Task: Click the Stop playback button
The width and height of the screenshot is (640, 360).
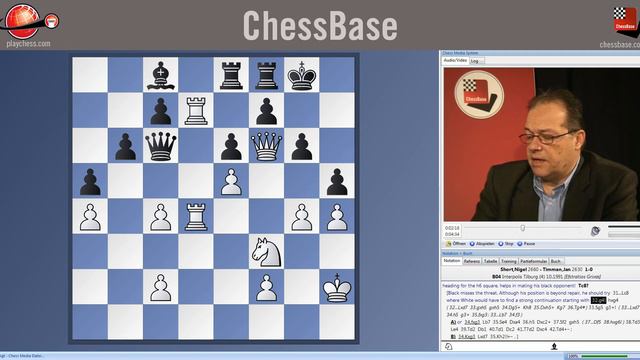Action: (506, 244)
